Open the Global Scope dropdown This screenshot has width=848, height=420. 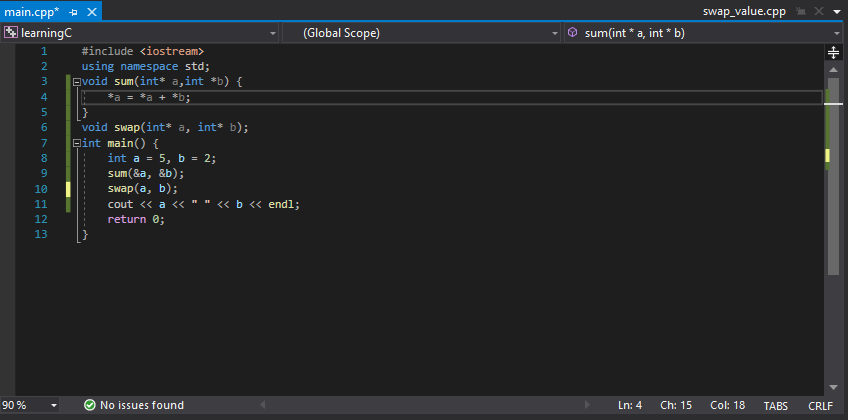tap(555, 33)
